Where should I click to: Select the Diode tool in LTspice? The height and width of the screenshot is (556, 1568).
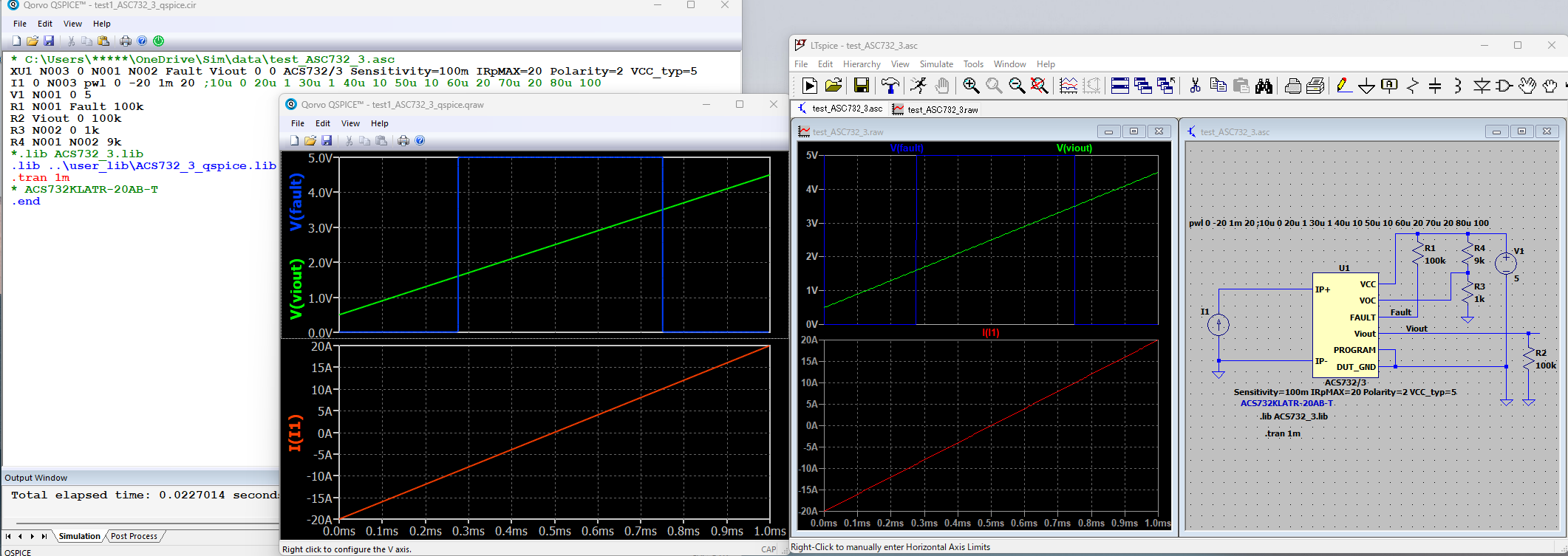coord(1482,86)
